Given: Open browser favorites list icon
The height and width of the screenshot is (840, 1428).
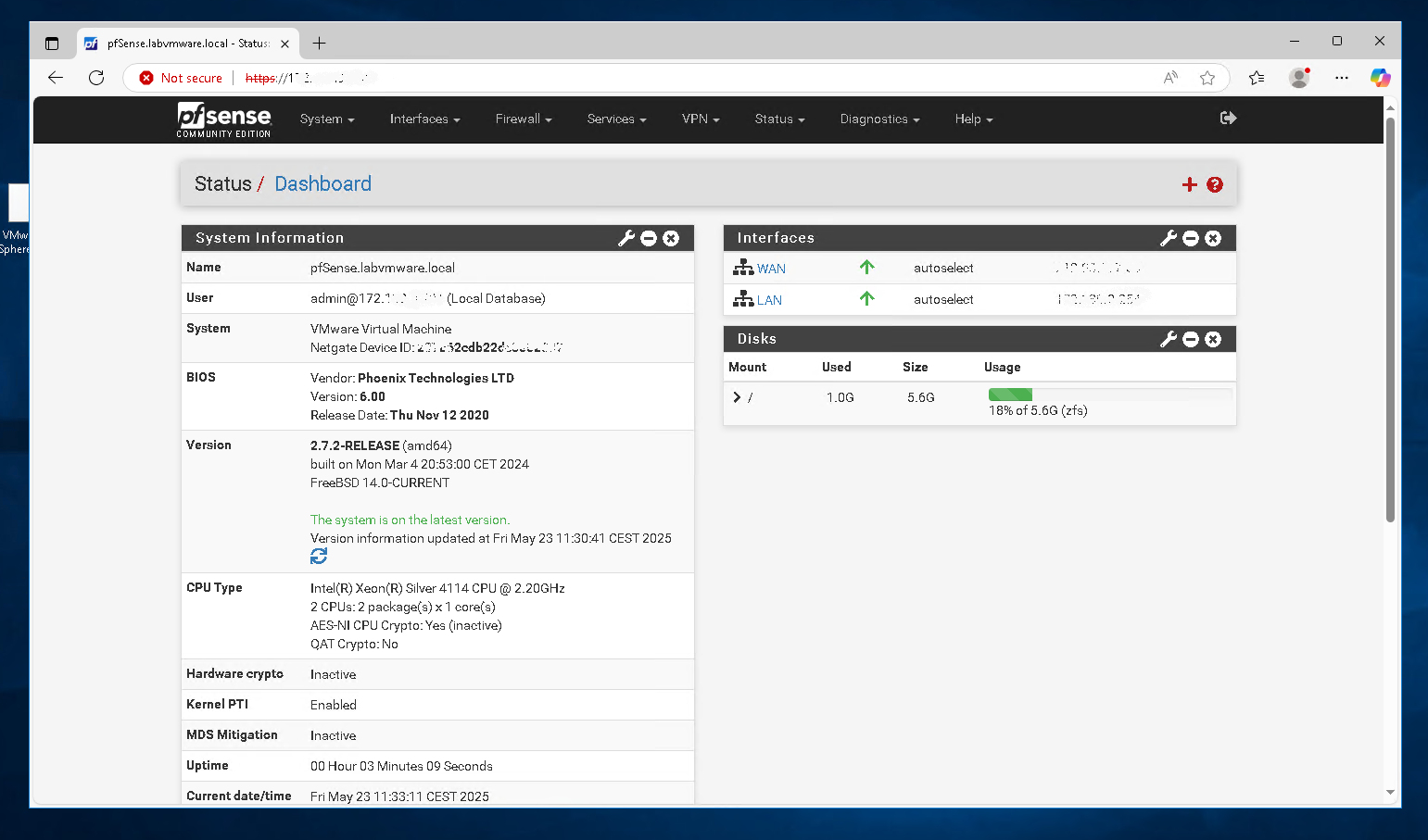Looking at the screenshot, I should (1257, 78).
